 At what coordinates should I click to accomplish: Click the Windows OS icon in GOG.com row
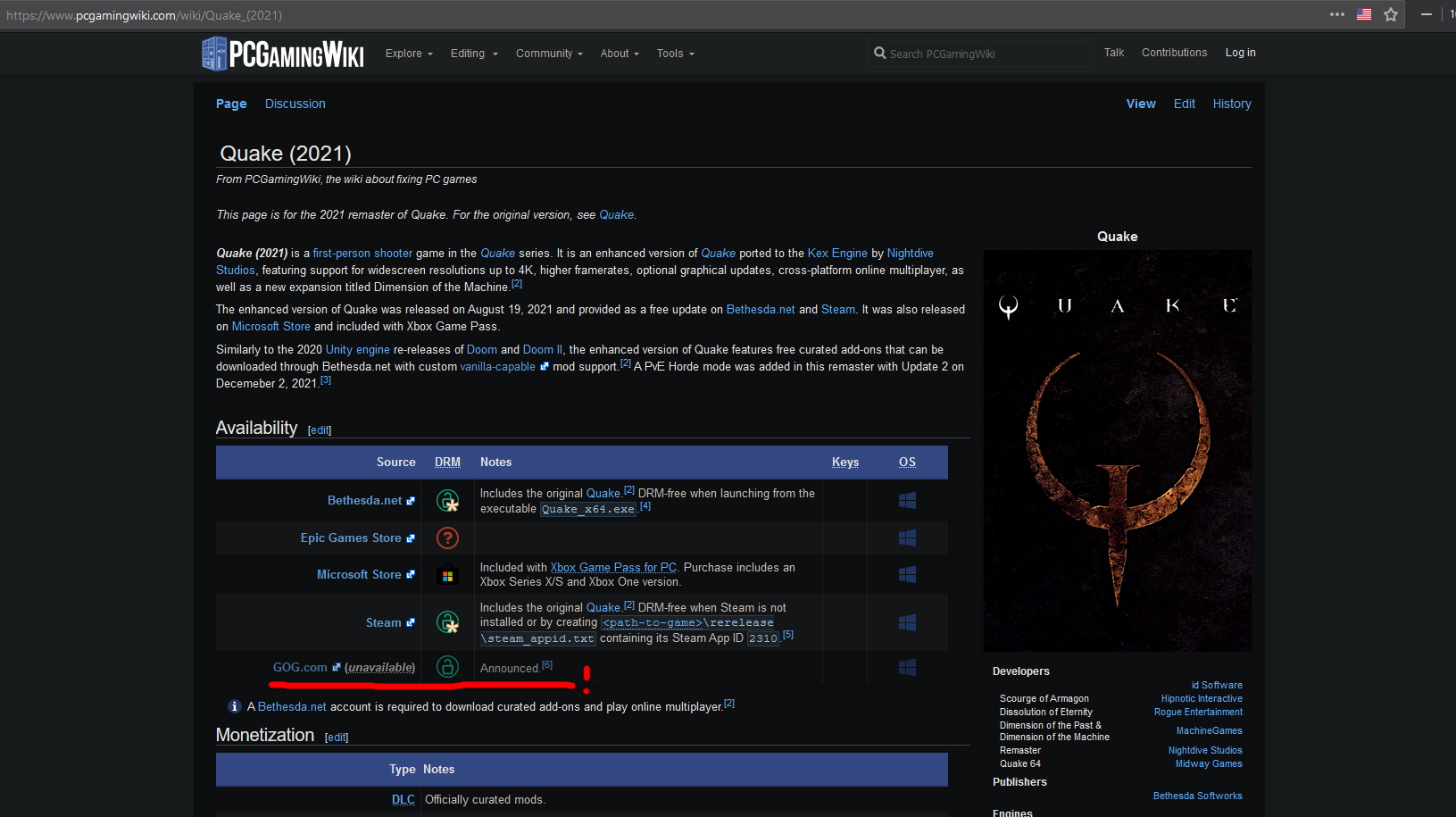907,667
